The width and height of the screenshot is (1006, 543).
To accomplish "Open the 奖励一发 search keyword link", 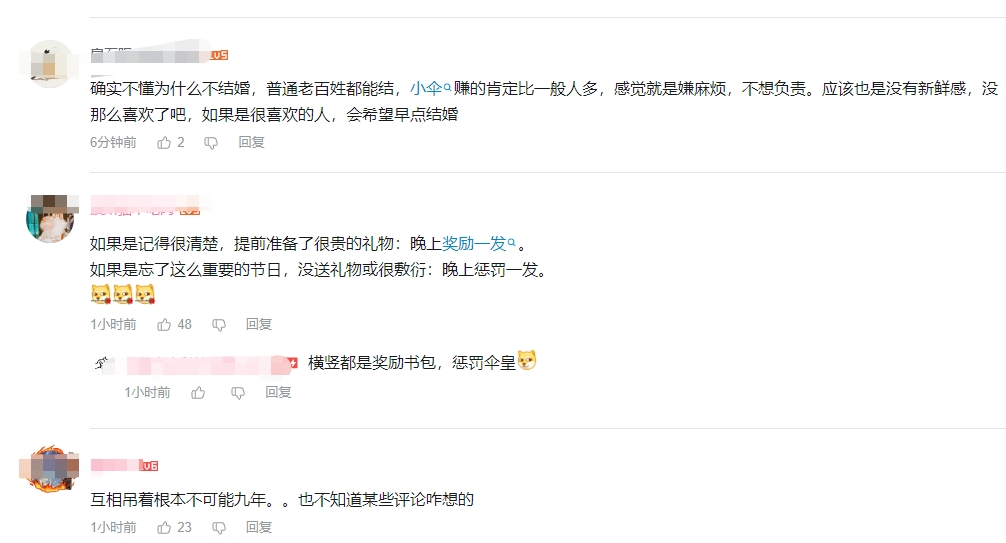I will click(x=479, y=244).
